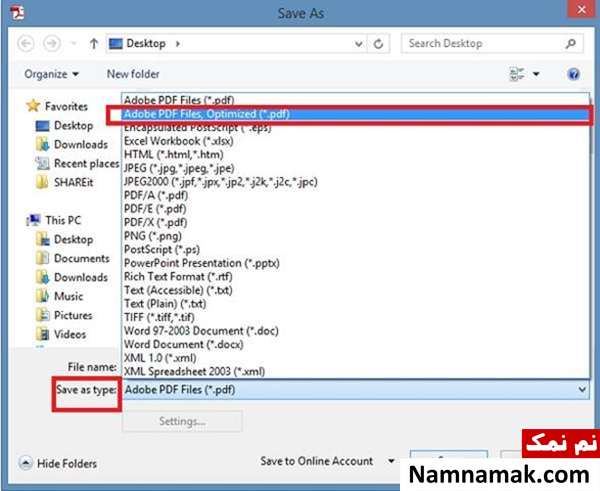This screenshot has width=600, height=491.
Task: Open the Save as type combo box
Action: coord(356,390)
